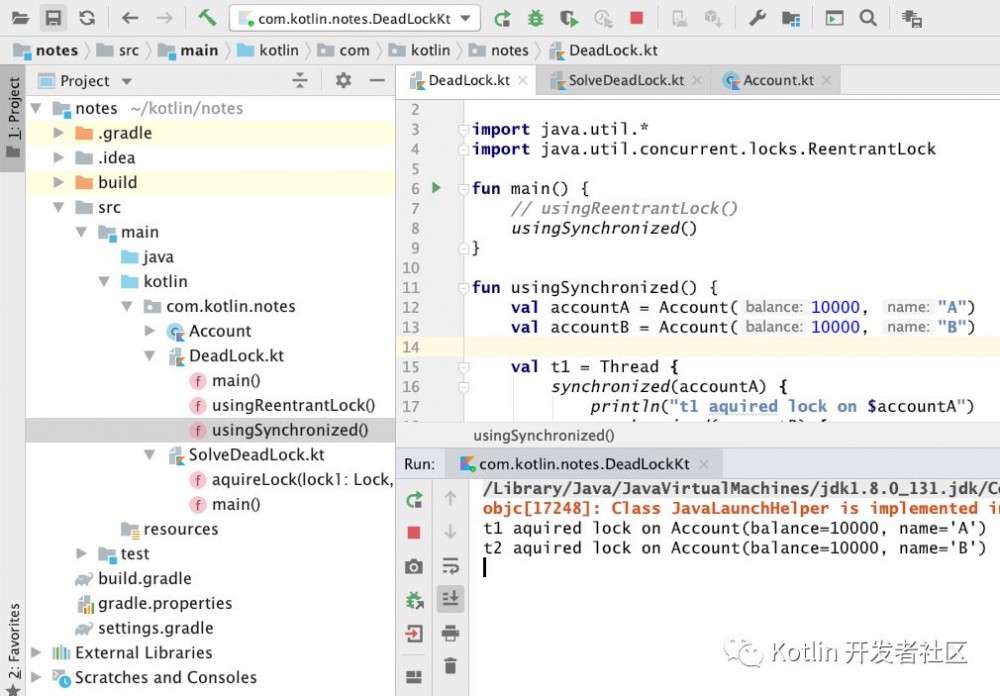This screenshot has width=1000, height=696.
Task: Enable Scroll to End in console output
Action: (x=450, y=599)
